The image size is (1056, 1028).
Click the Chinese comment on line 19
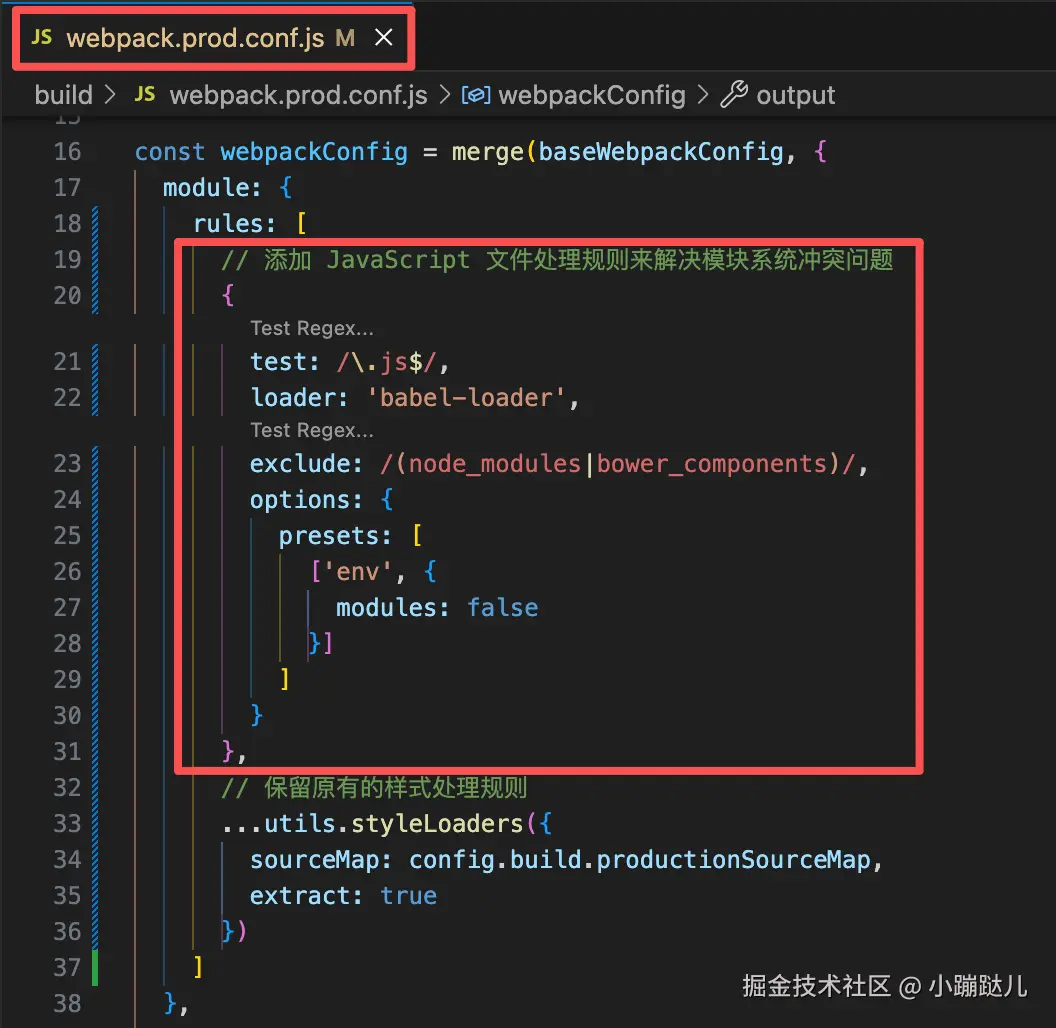[x=558, y=259]
